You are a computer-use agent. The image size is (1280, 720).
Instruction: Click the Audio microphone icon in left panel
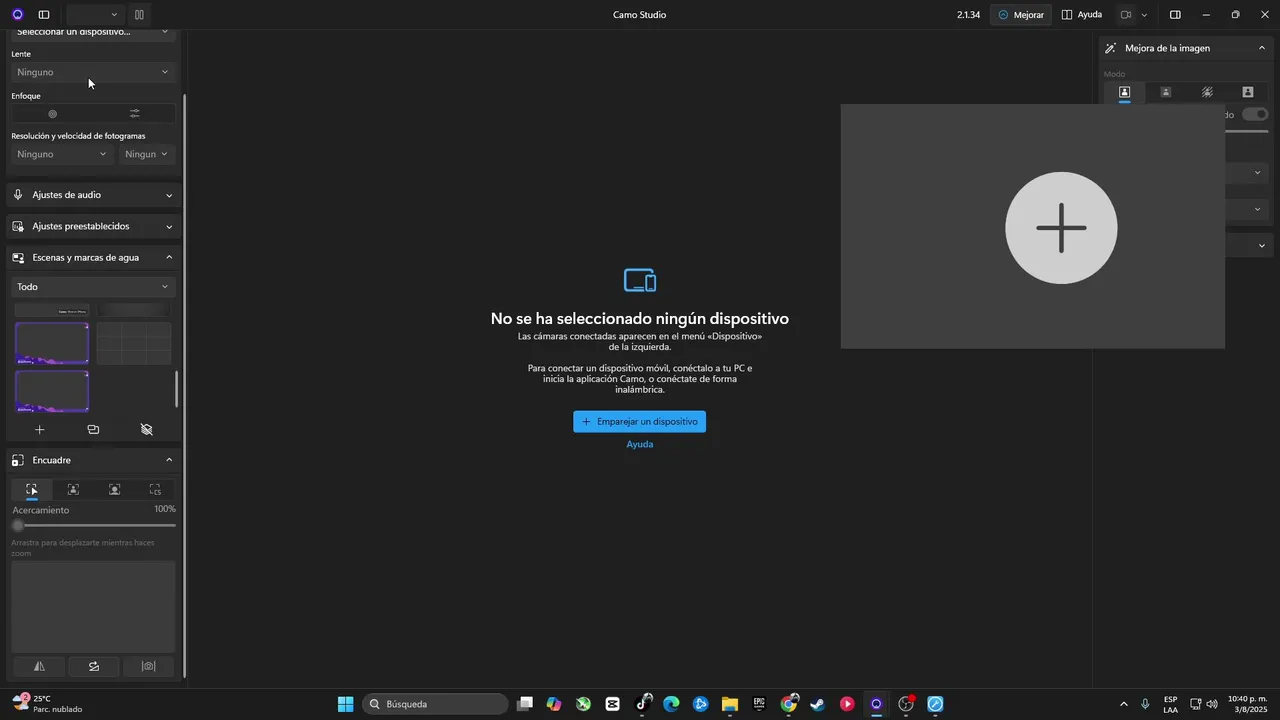tap(18, 195)
